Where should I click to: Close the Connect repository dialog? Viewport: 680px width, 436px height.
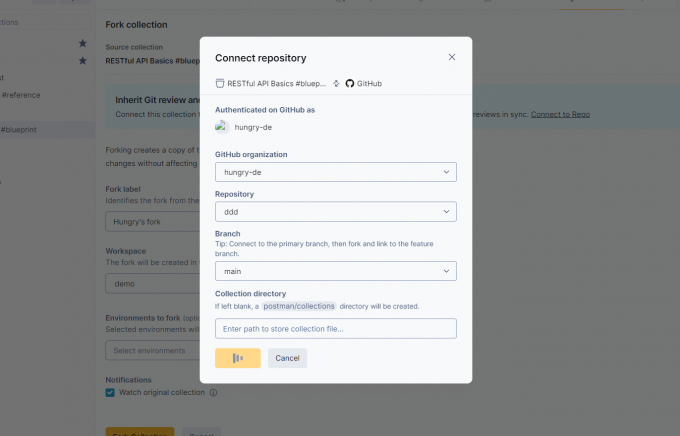click(451, 57)
